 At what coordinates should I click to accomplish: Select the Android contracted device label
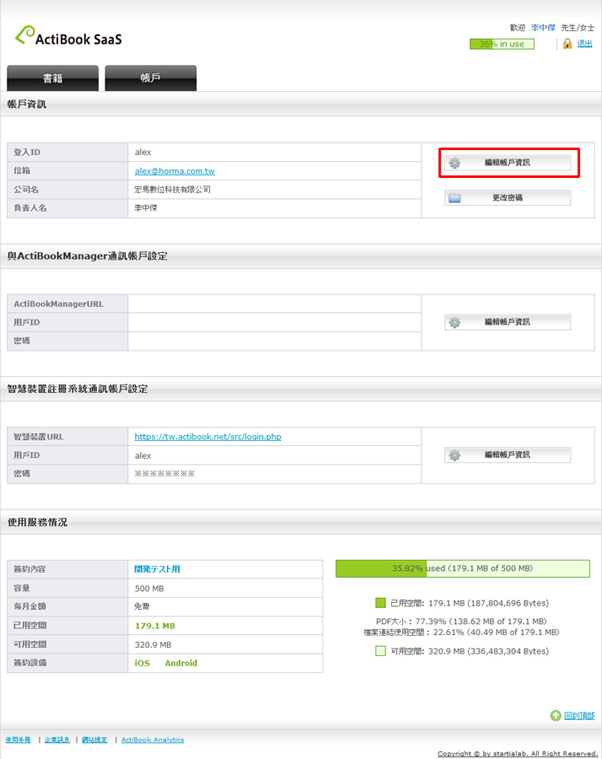(181, 663)
